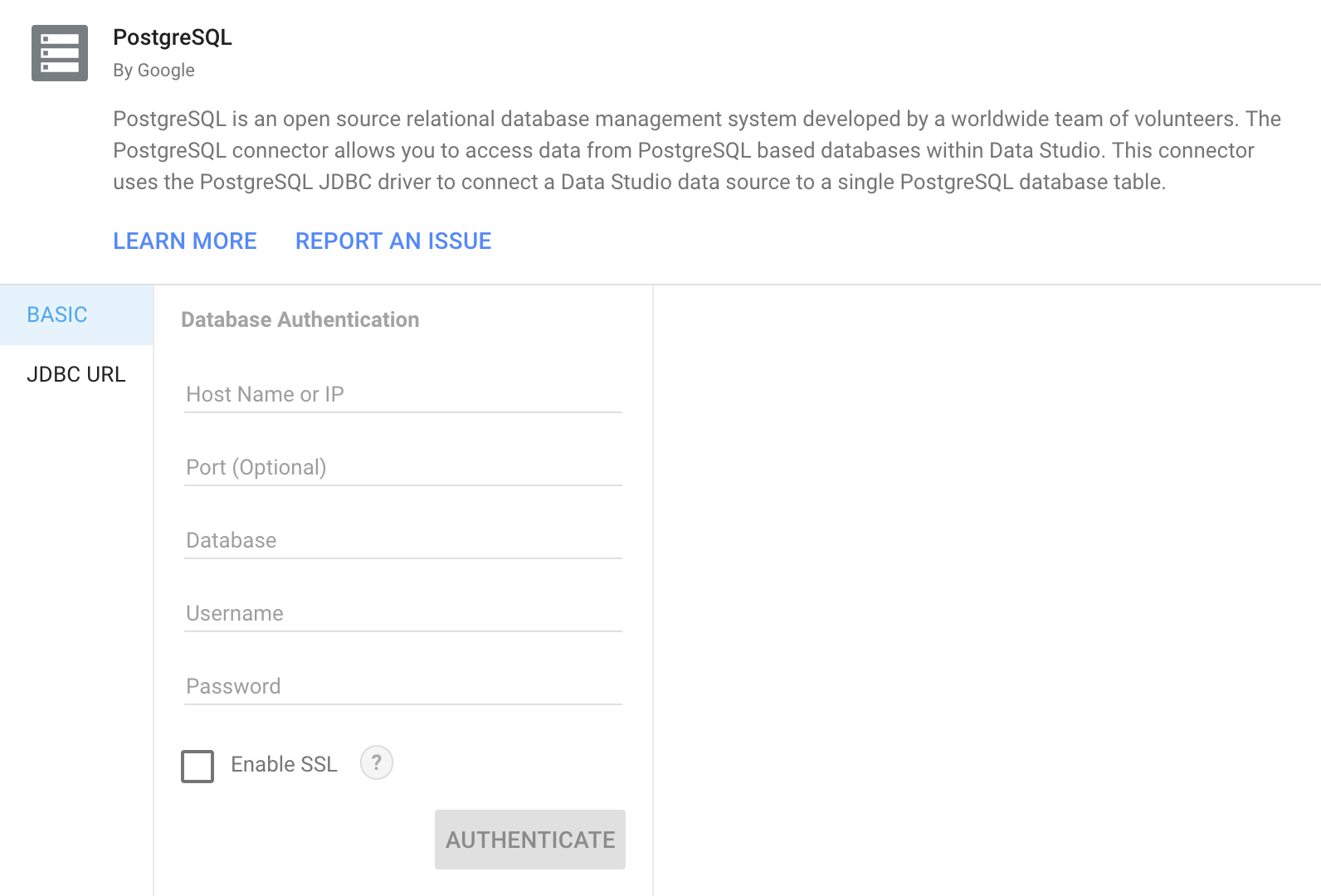Select the PostgreSQL connector title
The height and width of the screenshot is (896, 1321).
[x=173, y=38]
